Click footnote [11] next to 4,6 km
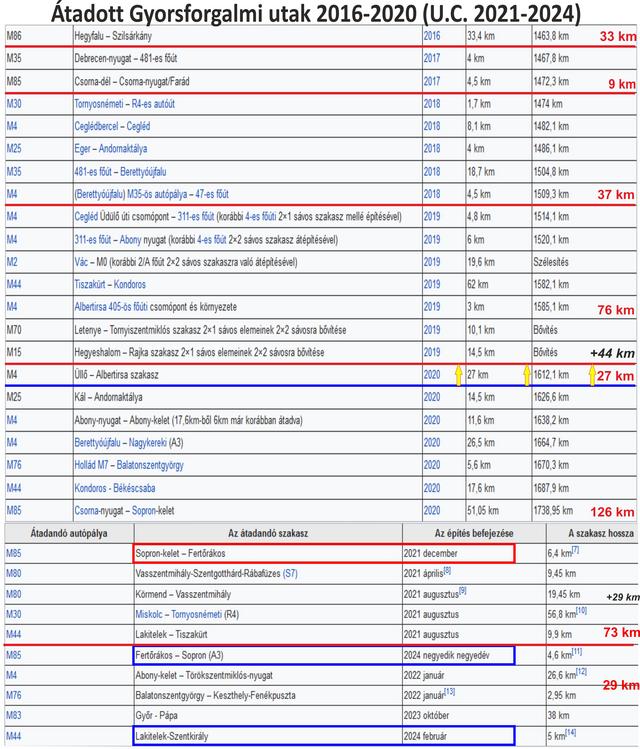 [x=577, y=652]
